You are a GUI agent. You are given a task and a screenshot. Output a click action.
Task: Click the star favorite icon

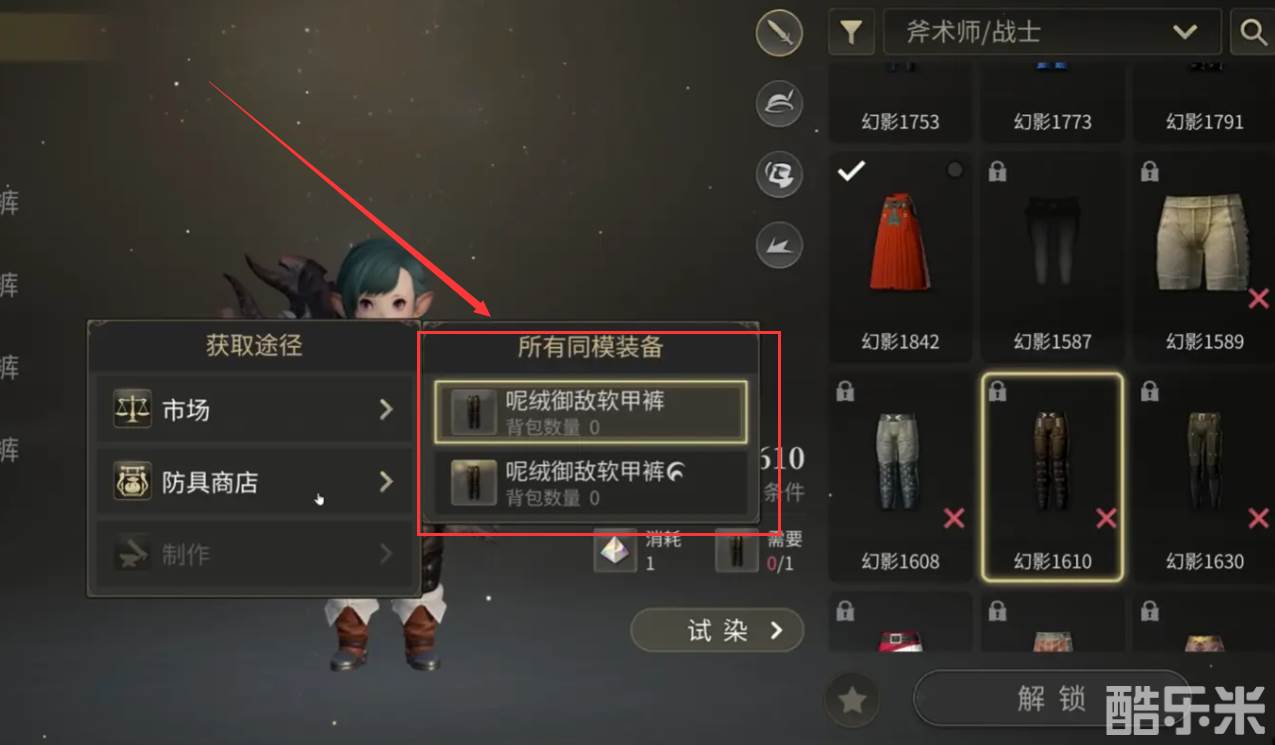[x=852, y=700]
